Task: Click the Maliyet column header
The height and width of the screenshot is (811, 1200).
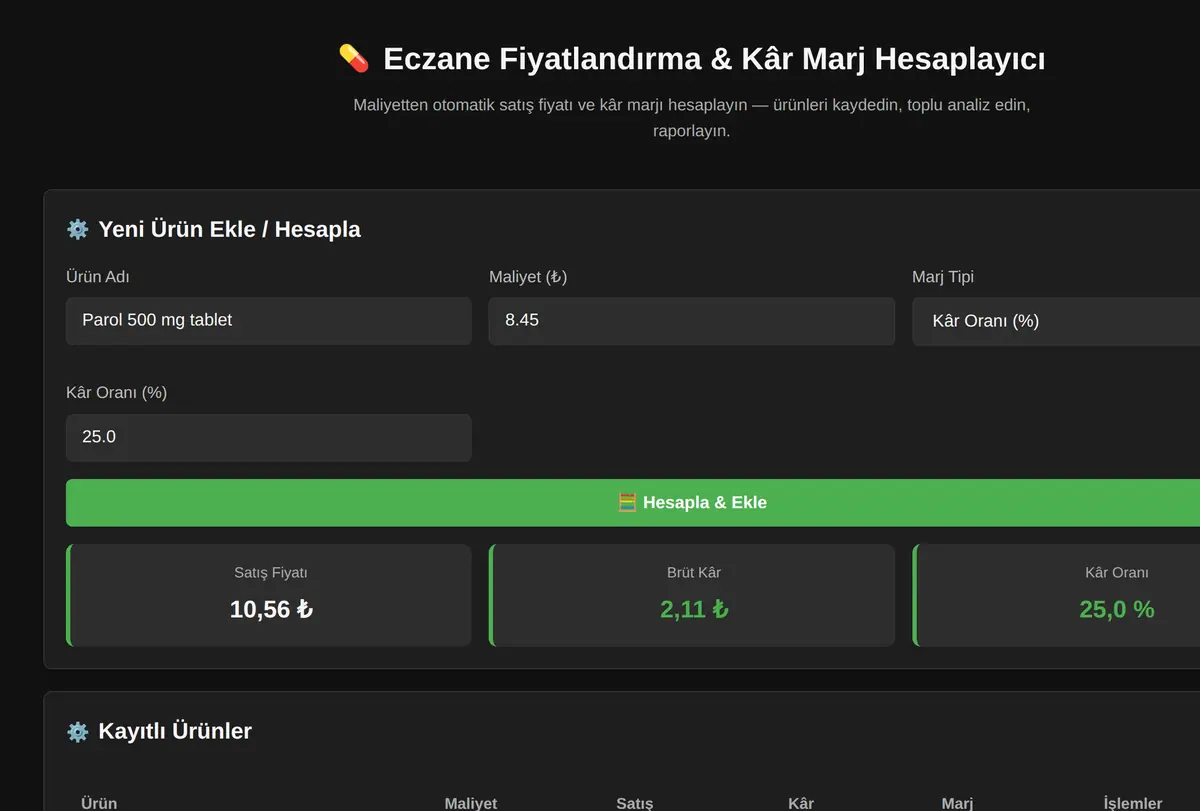Action: [x=471, y=803]
